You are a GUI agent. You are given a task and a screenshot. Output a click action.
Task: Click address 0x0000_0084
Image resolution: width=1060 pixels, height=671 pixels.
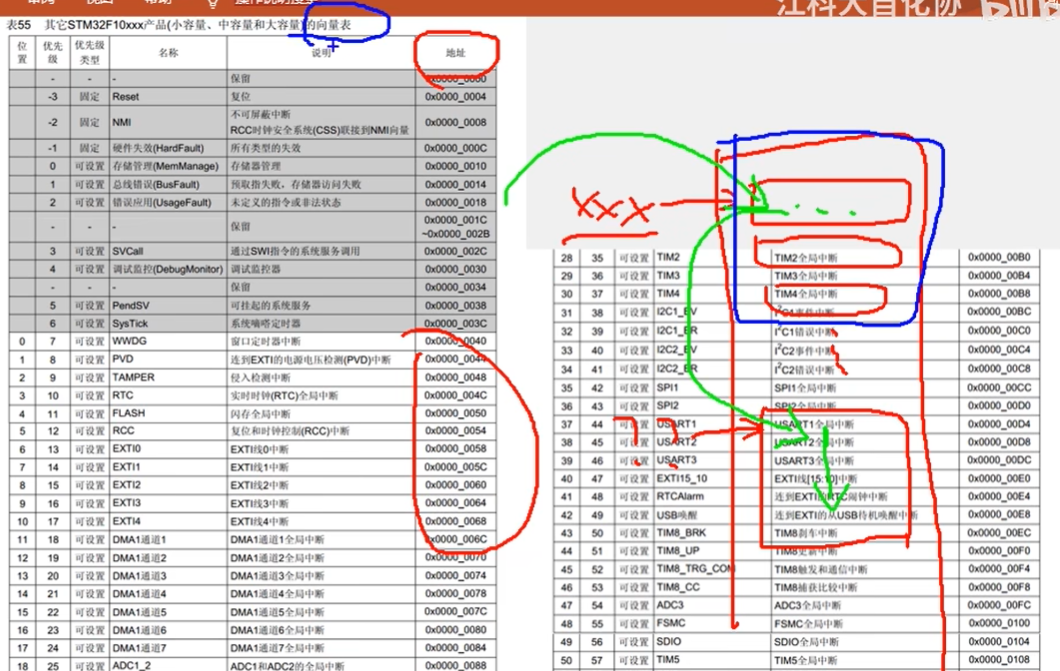tap(456, 647)
